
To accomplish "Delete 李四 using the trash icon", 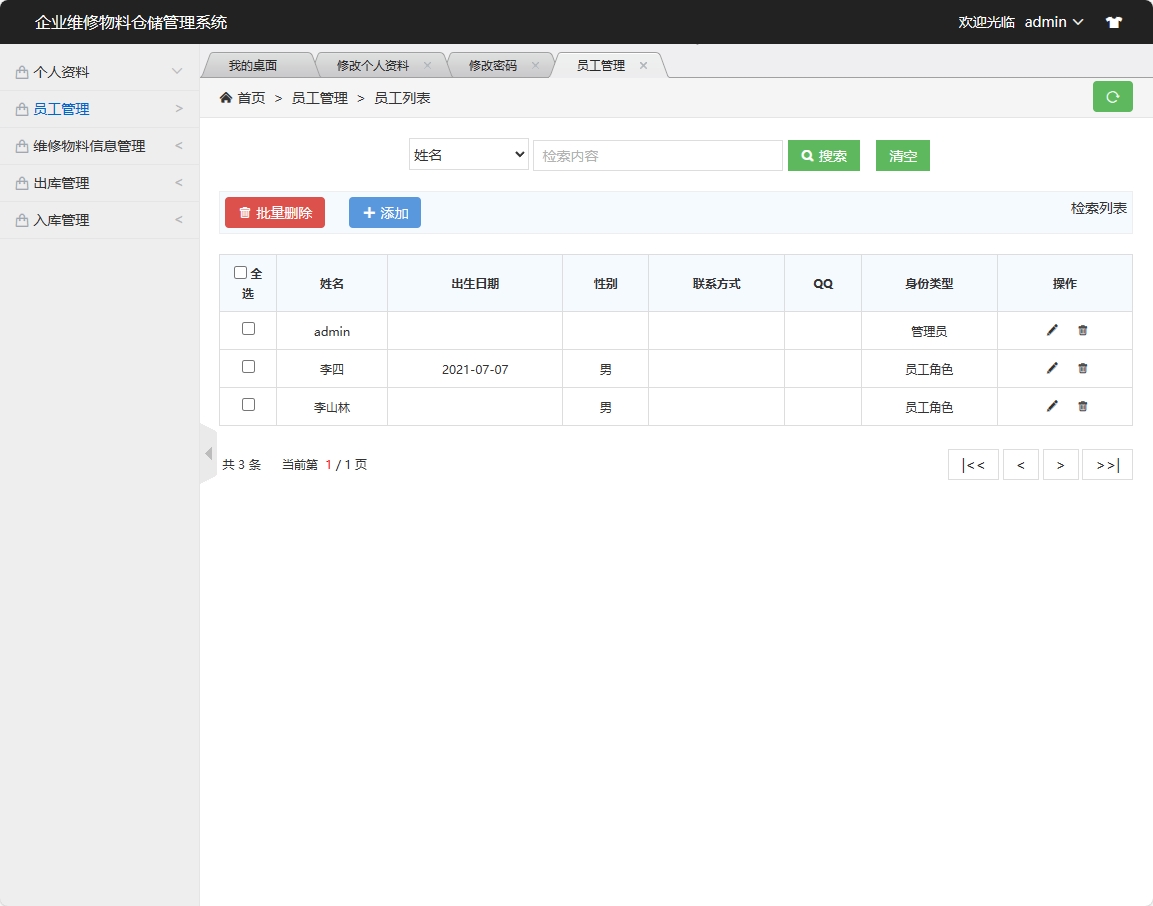I will click(x=1082, y=367).
